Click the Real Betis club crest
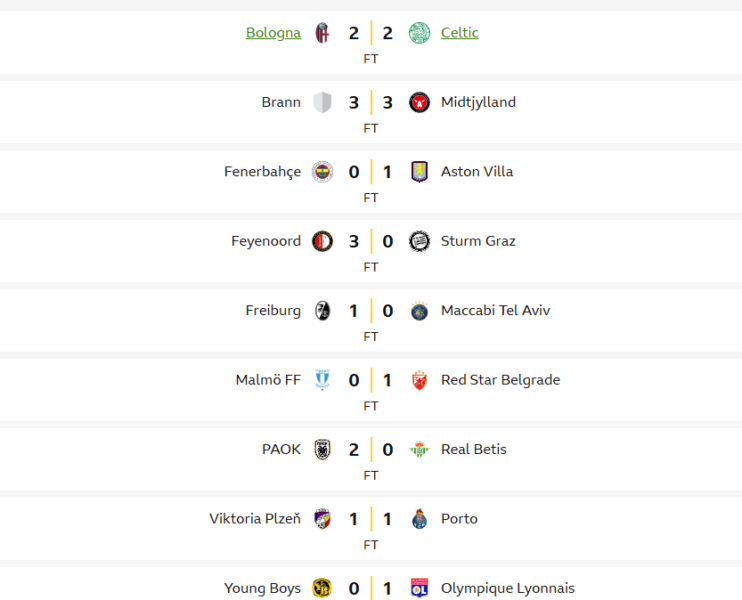 click(x=419, y=450)
